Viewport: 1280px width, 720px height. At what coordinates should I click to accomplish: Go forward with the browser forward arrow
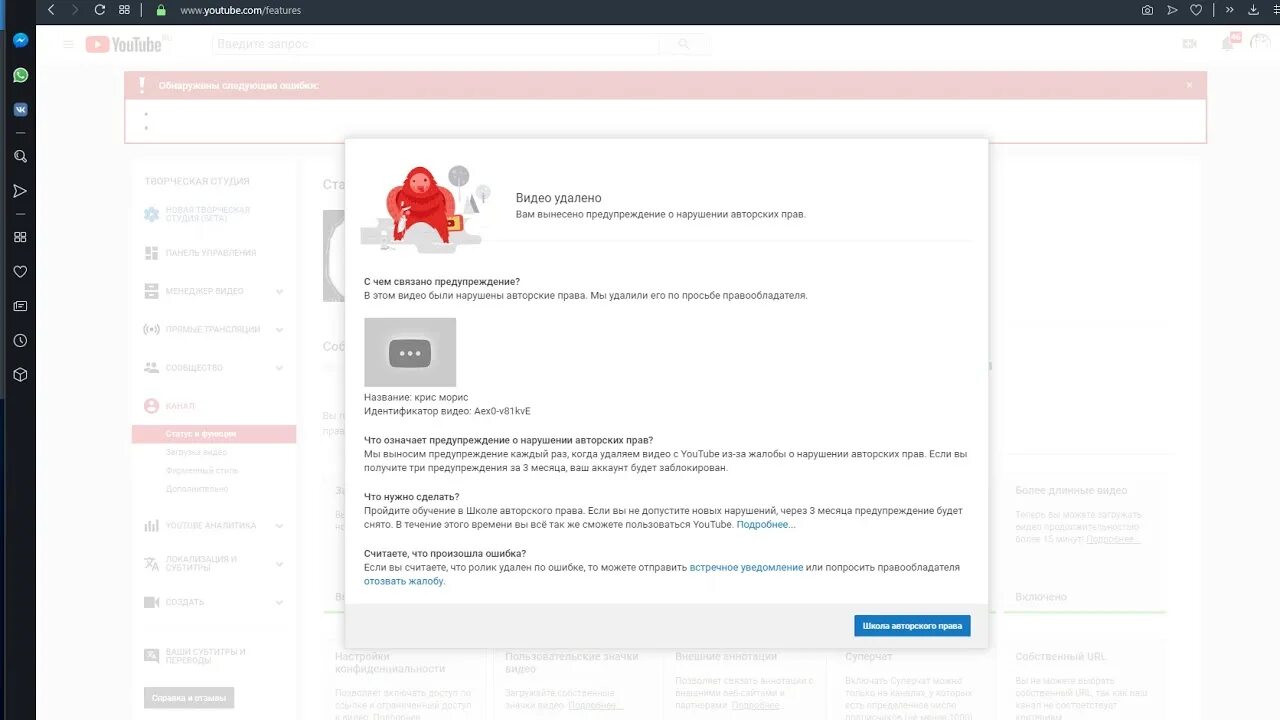point(75,10)
